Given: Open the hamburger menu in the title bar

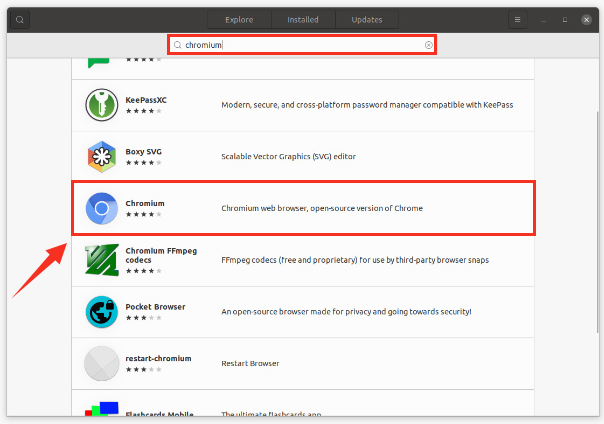Looking at the screenshot, I should tap(517, 20).
